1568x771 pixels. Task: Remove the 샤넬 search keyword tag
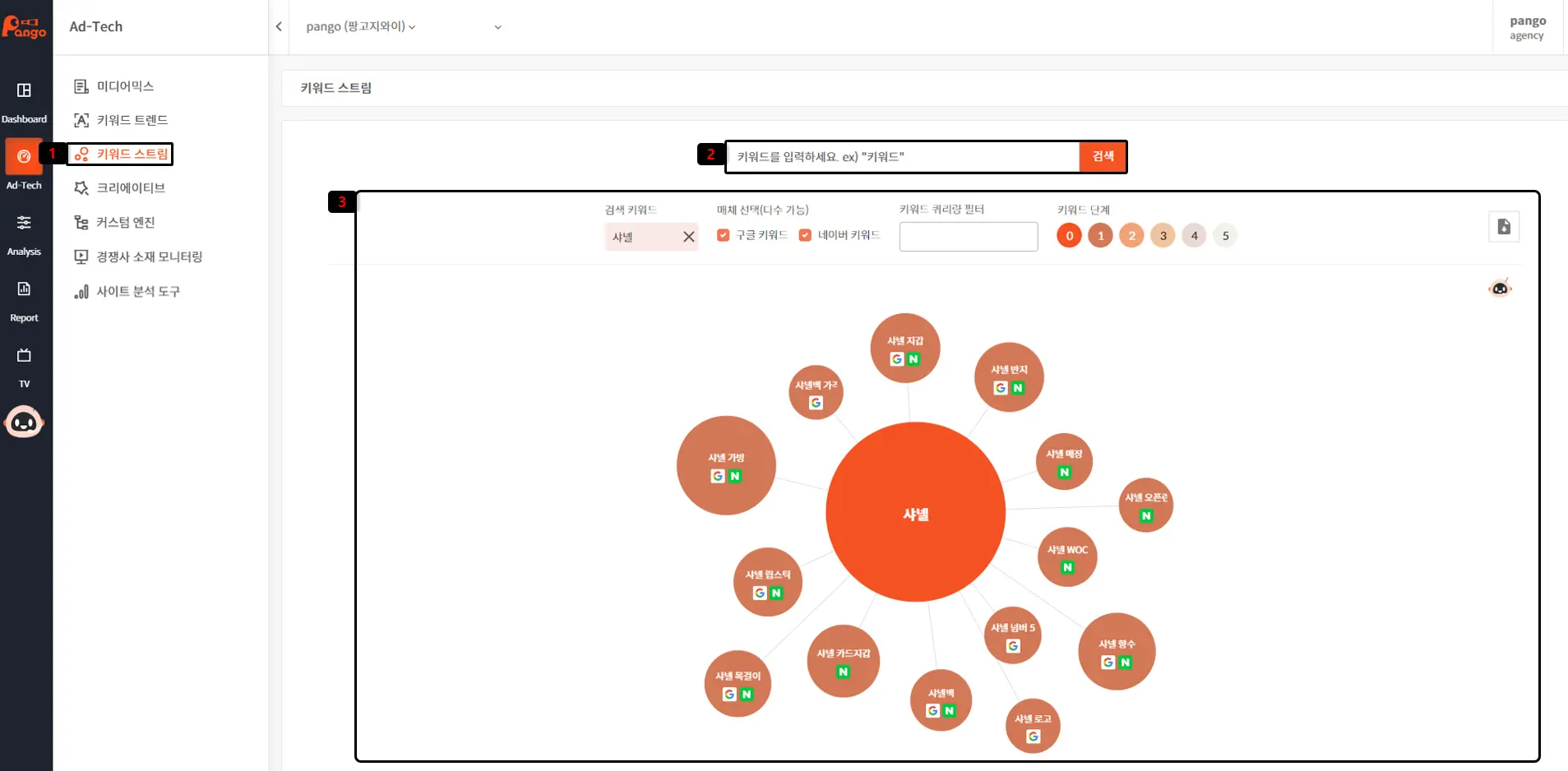pyautogui.click(x=688, y=237)
